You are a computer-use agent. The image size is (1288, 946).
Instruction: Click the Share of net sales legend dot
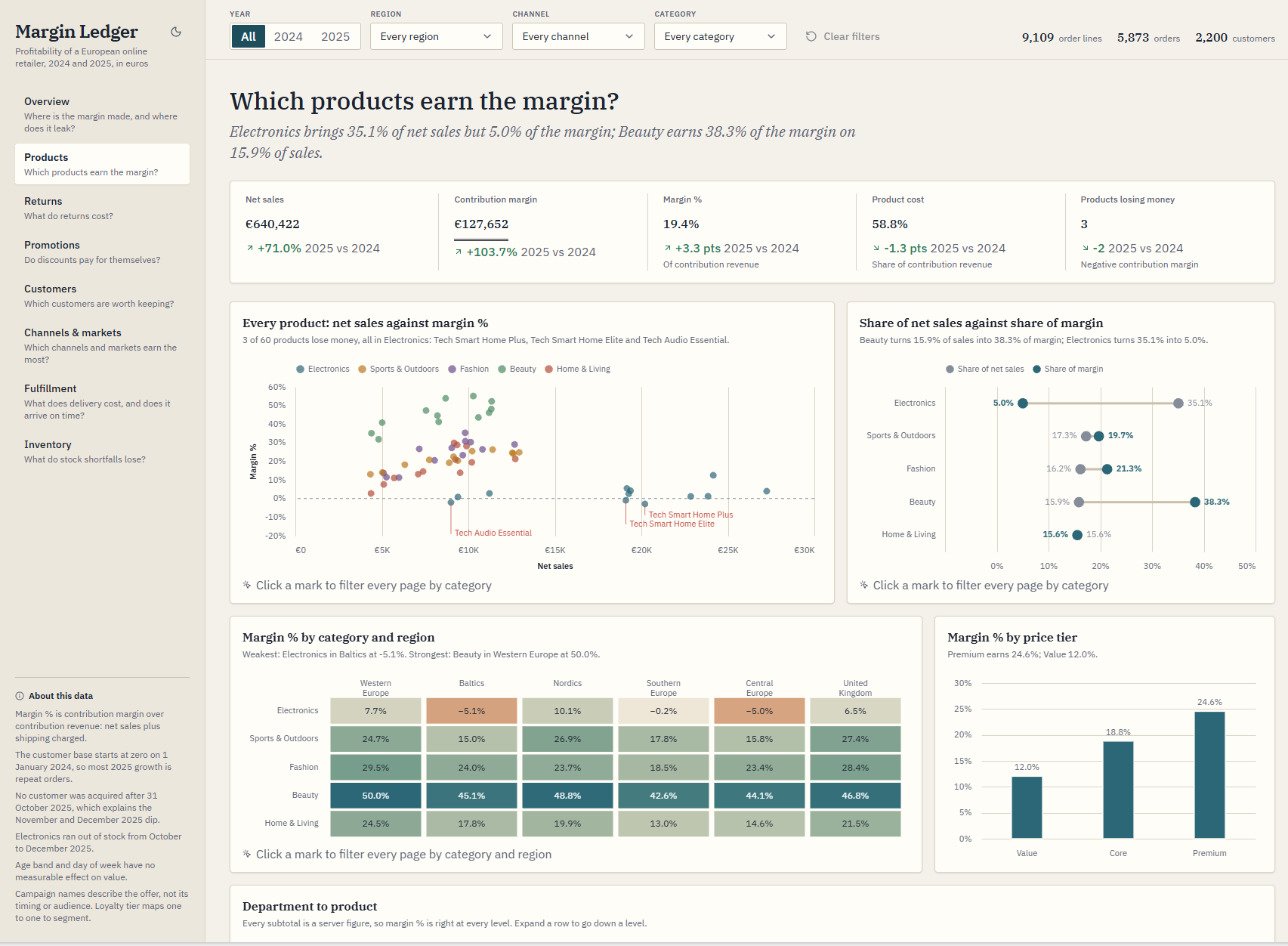click(x=950, y=369)
